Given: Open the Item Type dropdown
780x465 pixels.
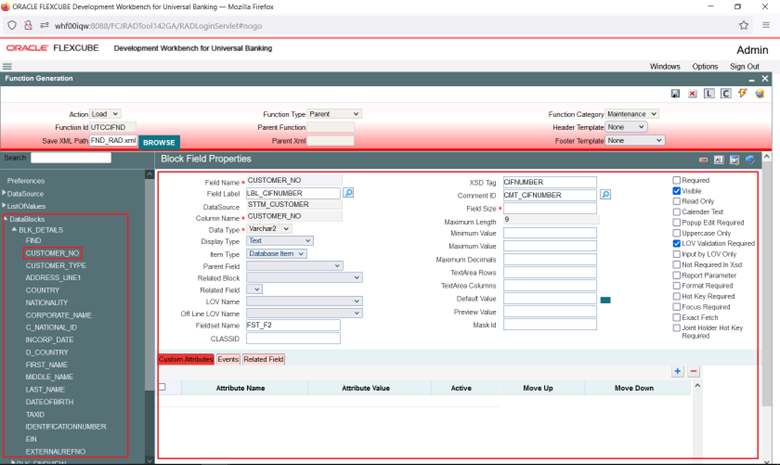Looking at the screenshot, I should pyautogui.click(x=277, y=254).
